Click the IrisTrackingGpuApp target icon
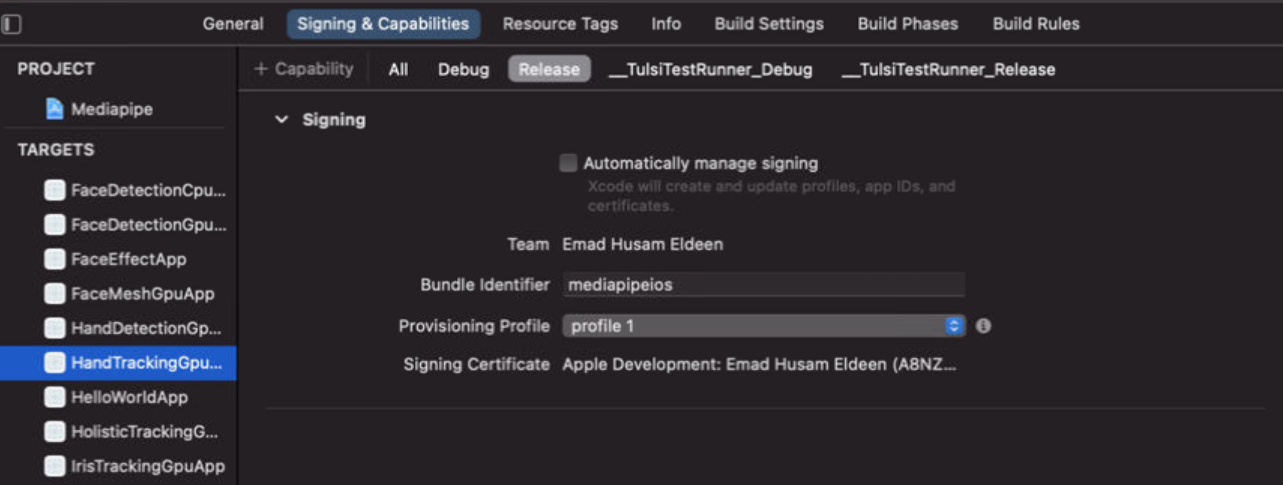 pos(55,466)
